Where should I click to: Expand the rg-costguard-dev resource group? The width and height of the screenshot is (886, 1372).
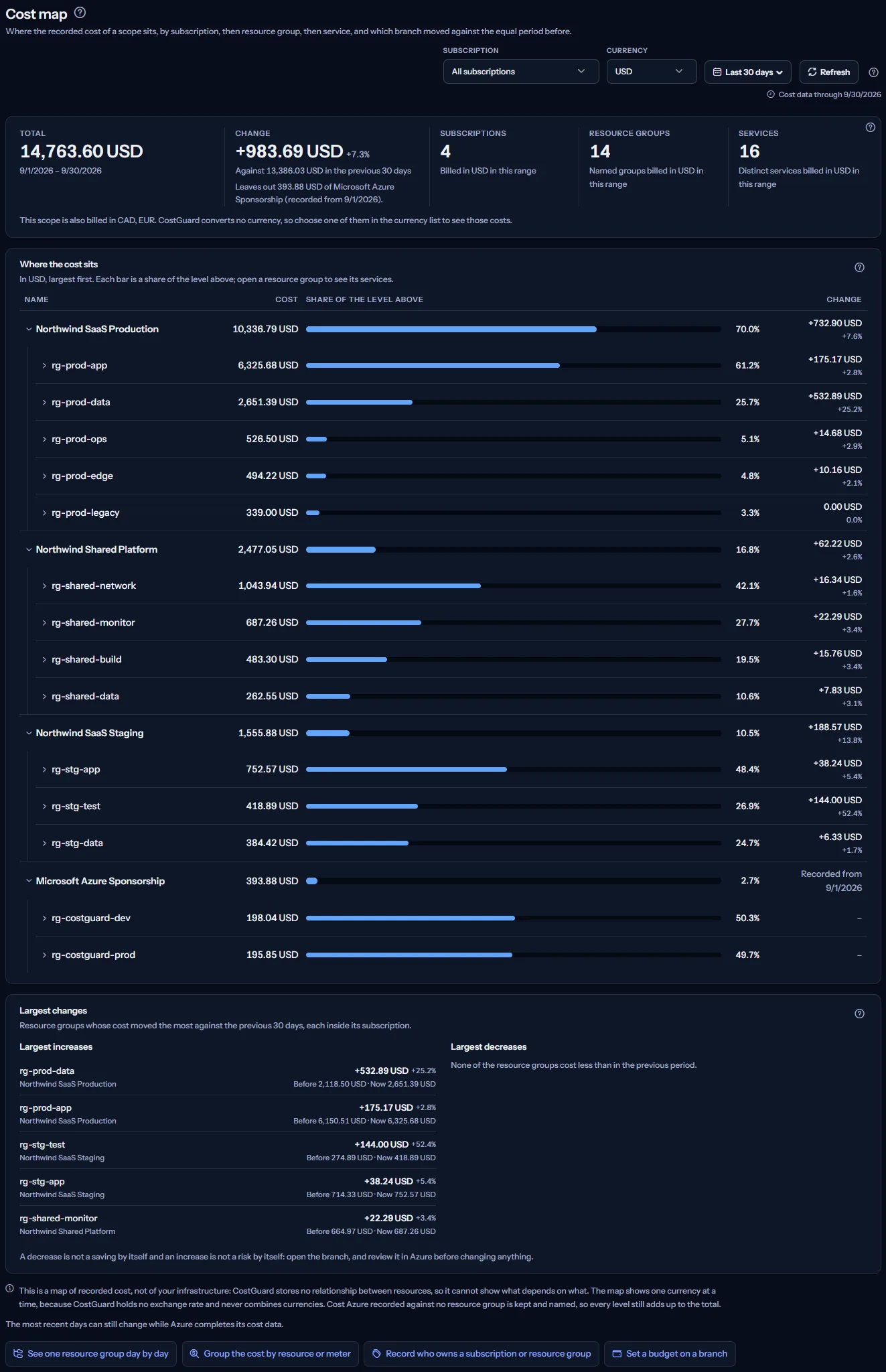[44, 918]
